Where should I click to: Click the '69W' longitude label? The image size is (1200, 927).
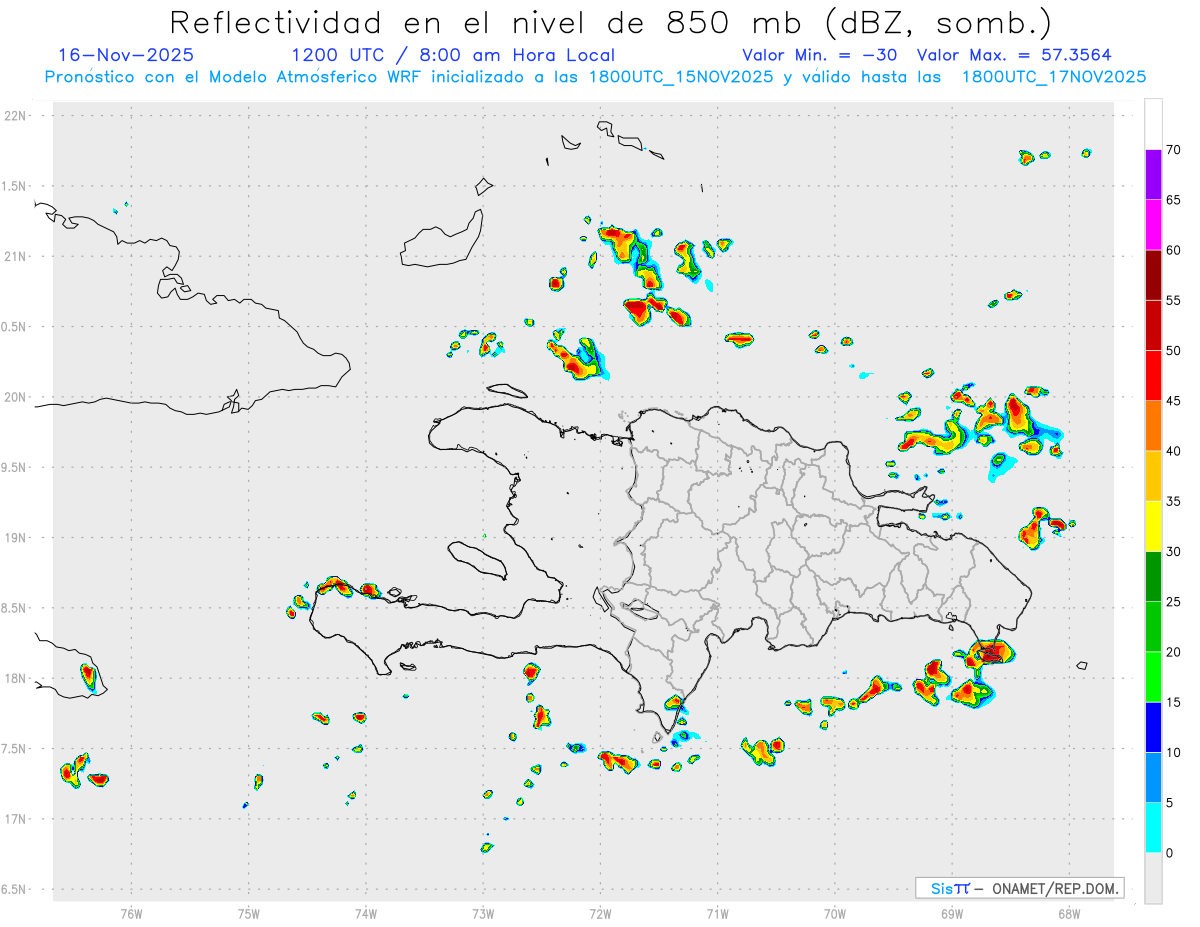click(x=952, y=913)
